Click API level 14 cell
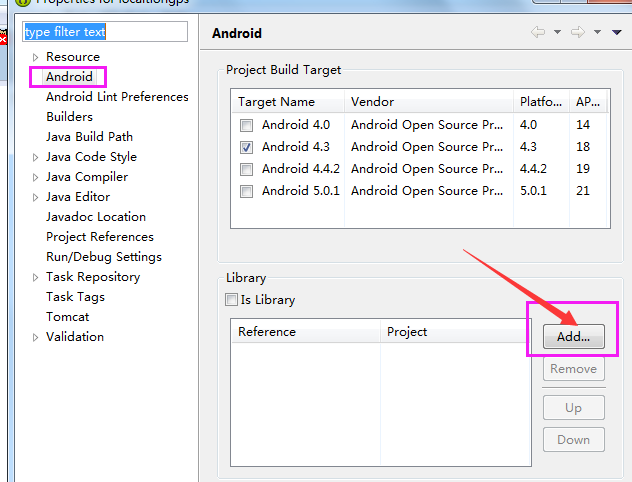The height and width of the screenshot is (482, 632). click(583, 125)
